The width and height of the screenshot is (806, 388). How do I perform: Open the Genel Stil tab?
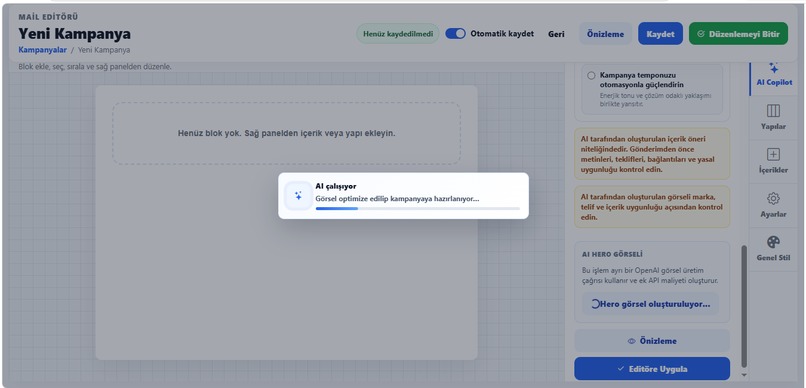tap(774, 249)
